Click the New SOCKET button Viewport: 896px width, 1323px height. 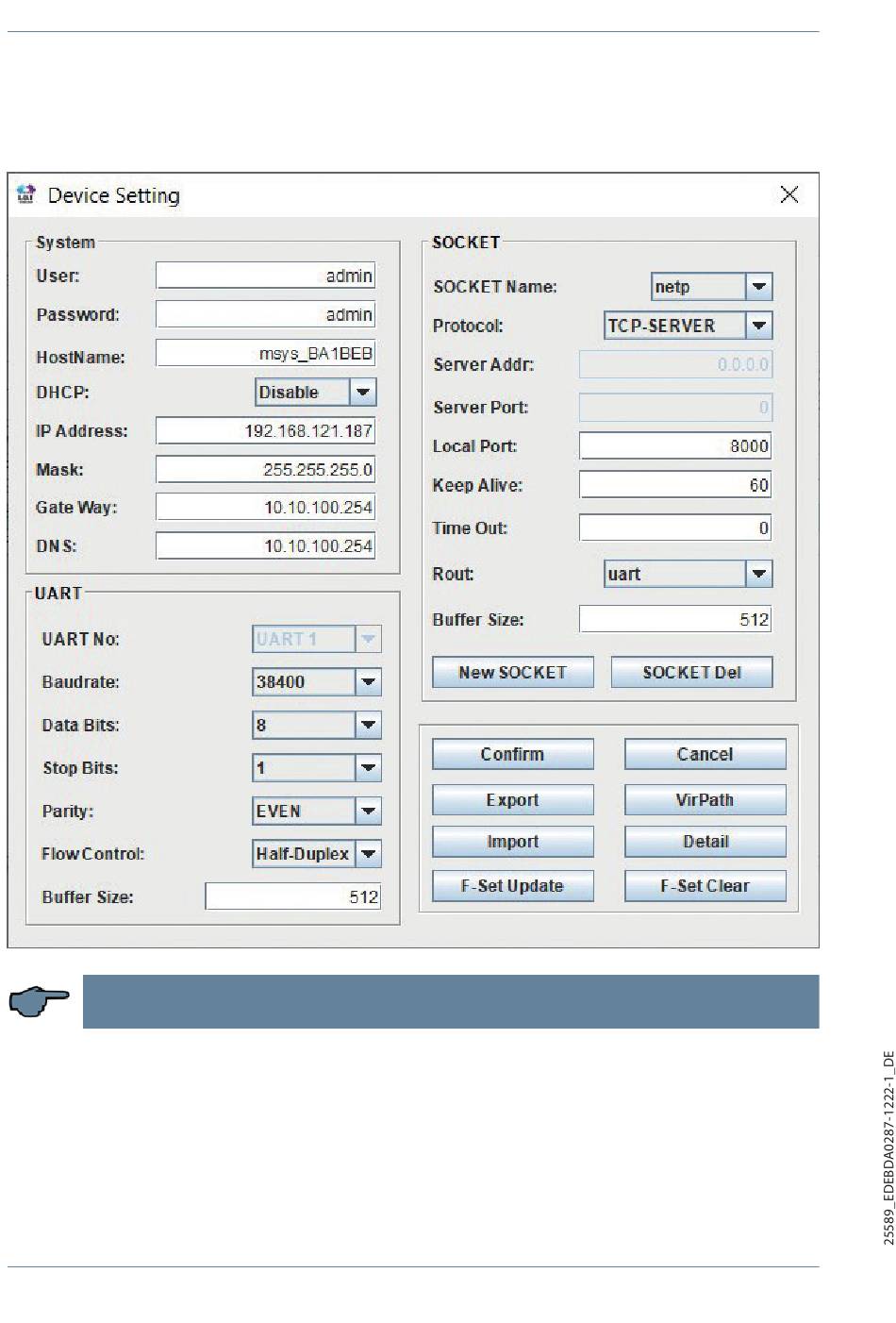pyautogui.click(x=513, y=672)
